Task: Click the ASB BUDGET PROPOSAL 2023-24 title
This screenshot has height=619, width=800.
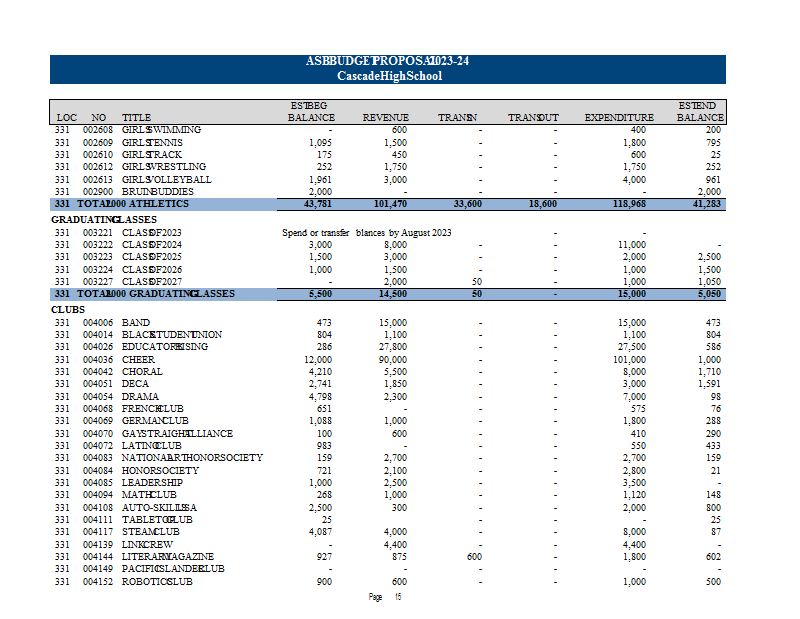Action: [x=387, y=61]
